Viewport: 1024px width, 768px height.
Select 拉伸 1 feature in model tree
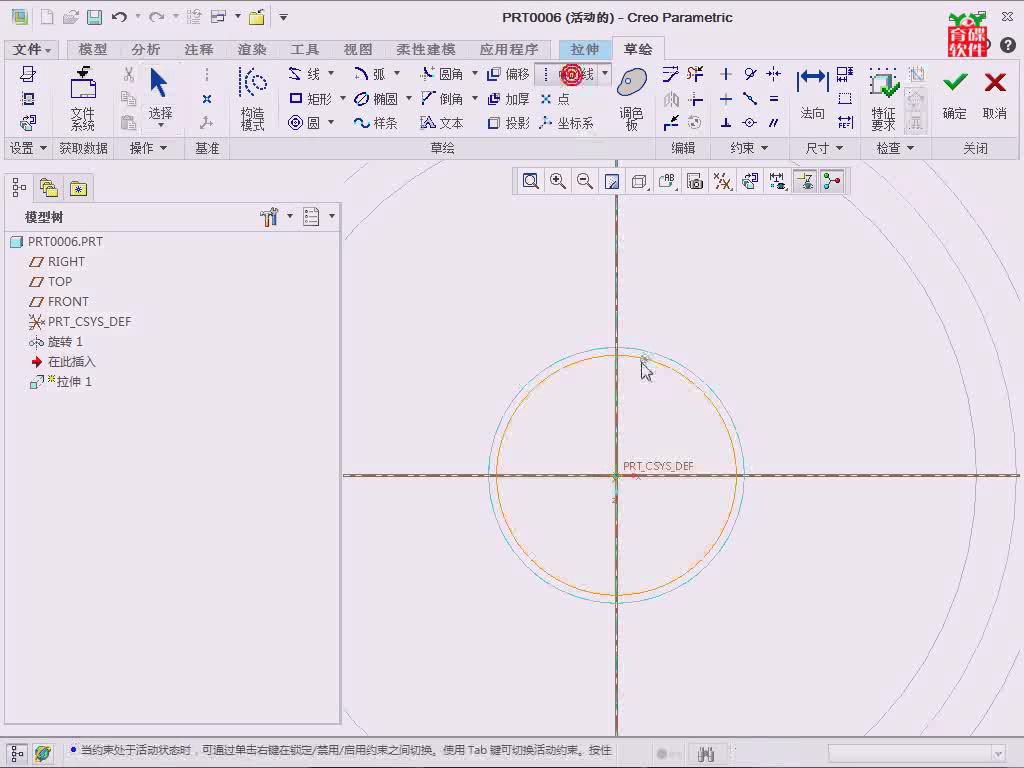click(60, 381)
